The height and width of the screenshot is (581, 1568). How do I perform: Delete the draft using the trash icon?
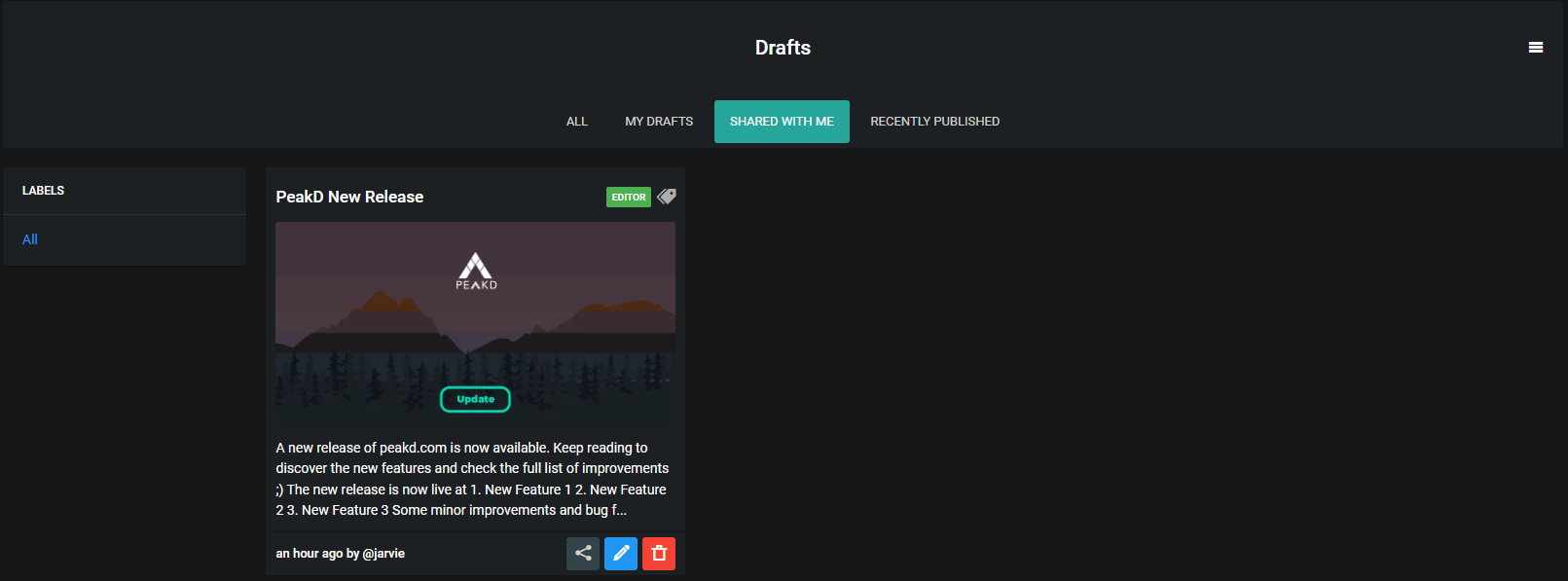pos(659,554)
